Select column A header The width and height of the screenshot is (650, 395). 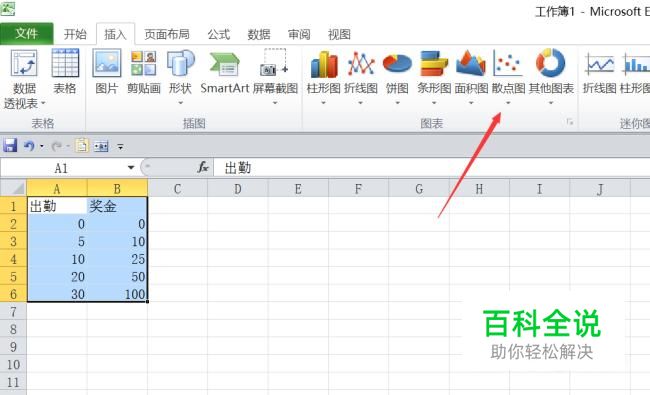click(57, 189)
